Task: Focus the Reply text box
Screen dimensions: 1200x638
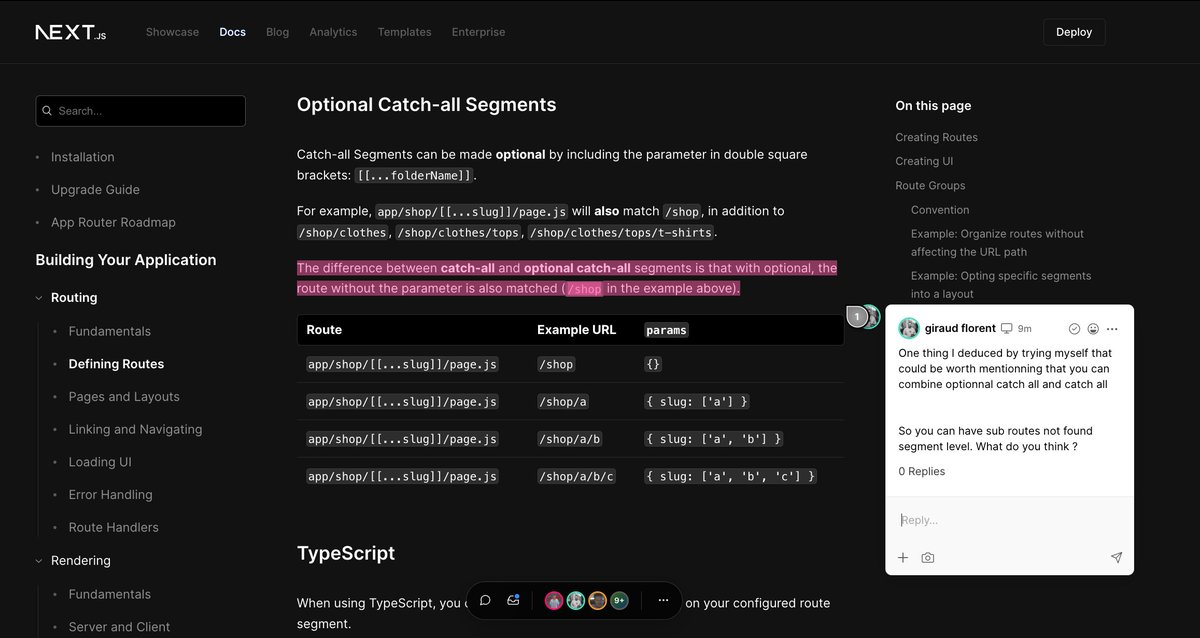Action: pos(1009,520)
